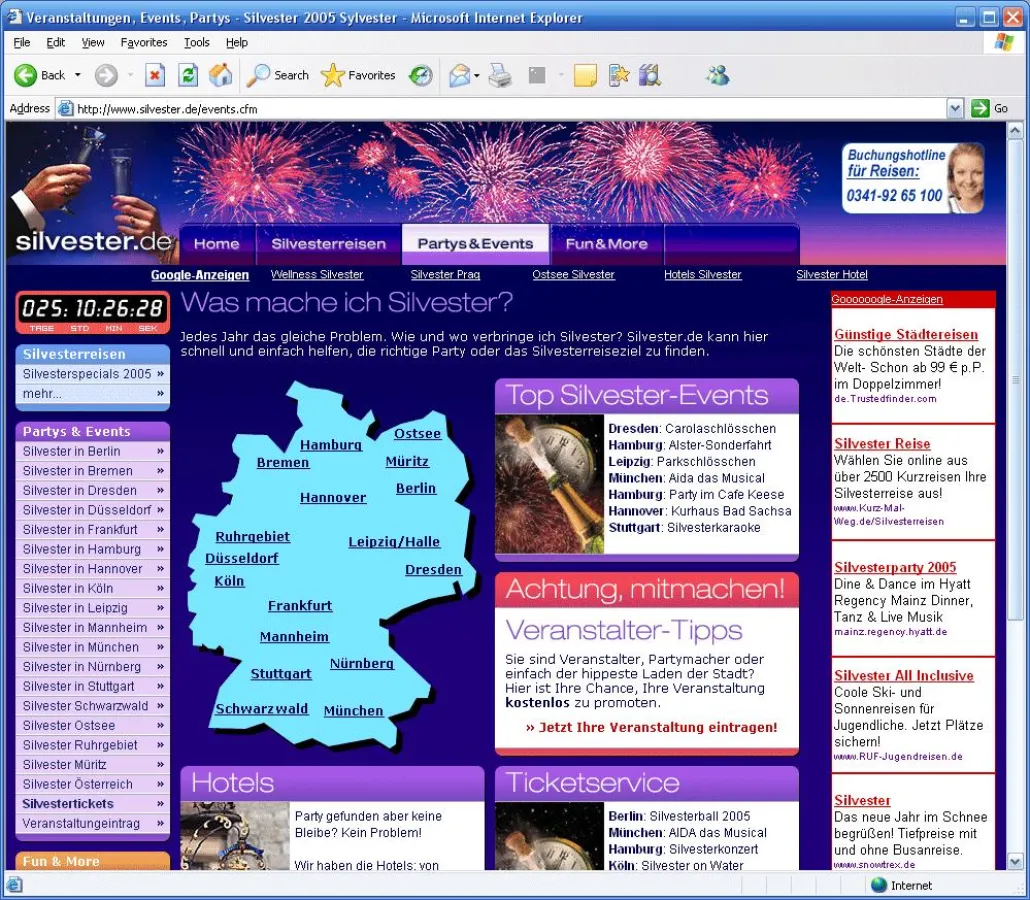Click the countdown timer display

pyautogui.click(x=93, y=313)
